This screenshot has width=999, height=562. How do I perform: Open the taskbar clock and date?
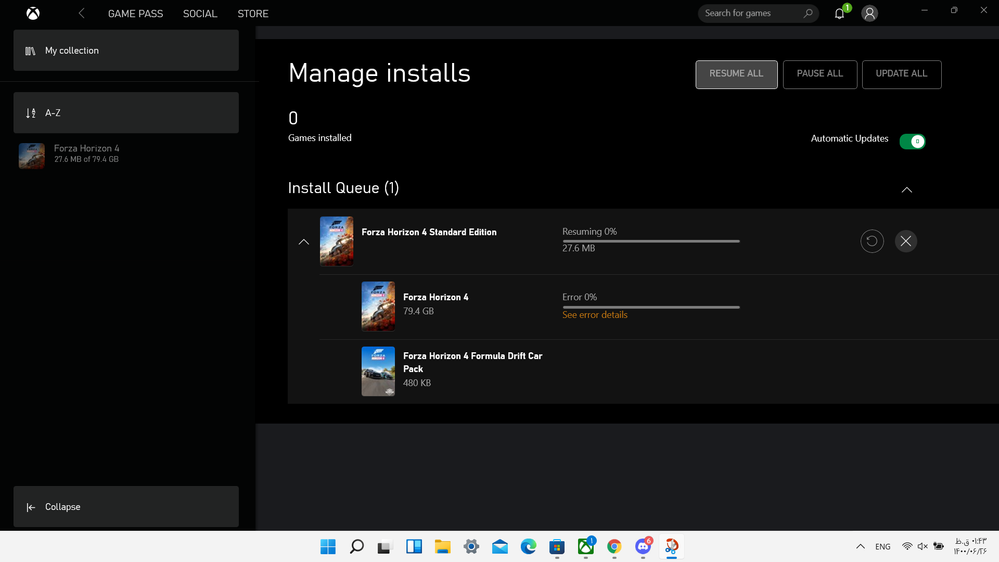970,546
